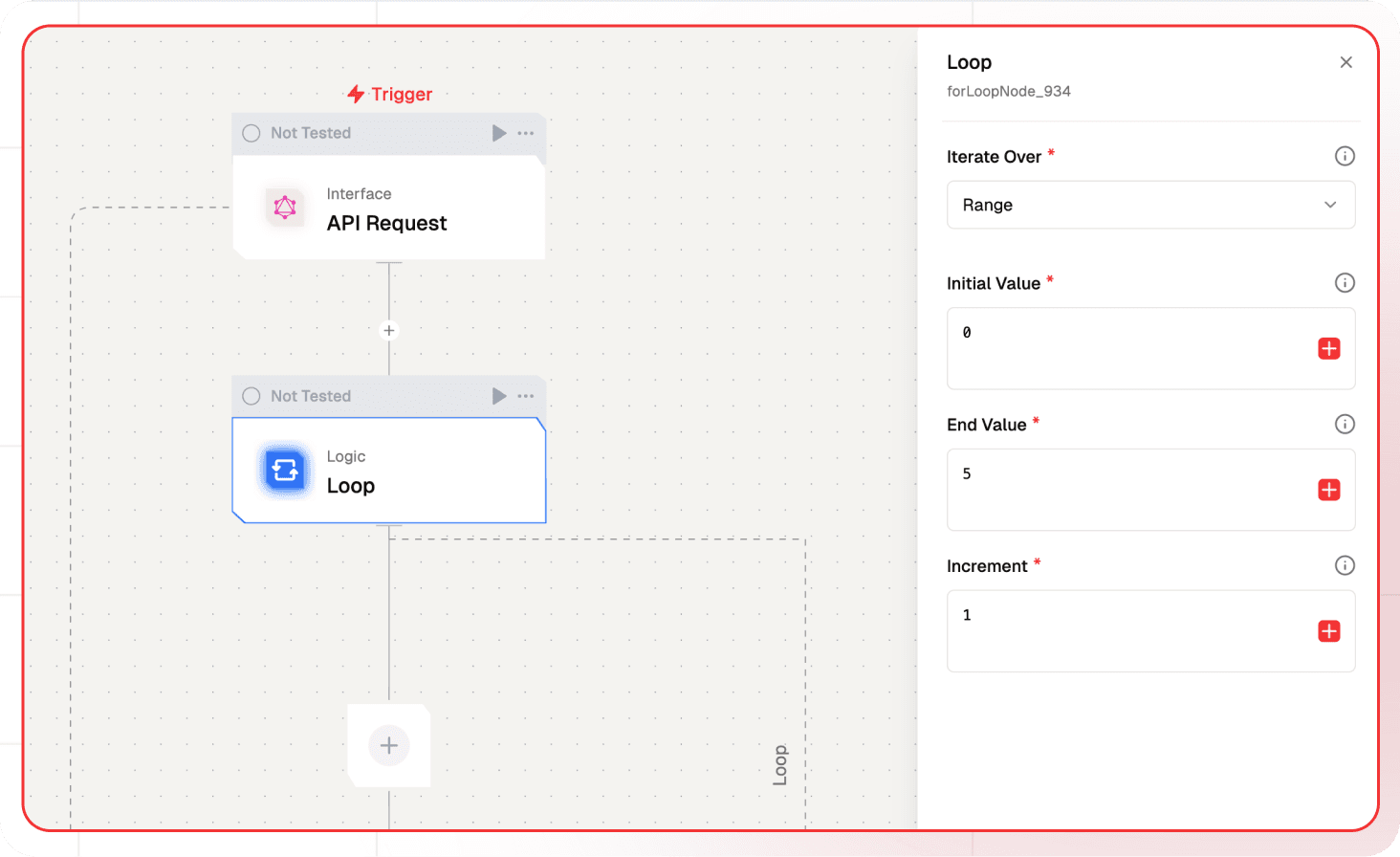1400x857 pixels.
Task: Close the Loop settings panel
Action: 1345,62
